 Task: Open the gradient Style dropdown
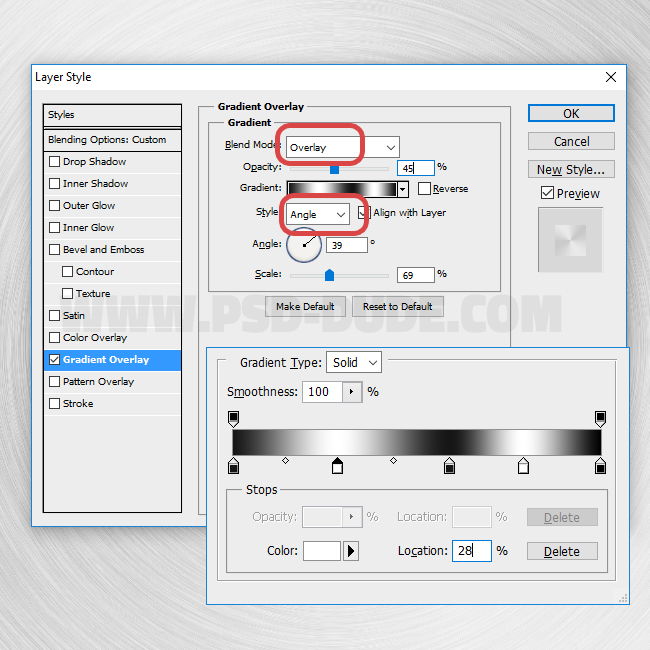pos(318,214)
